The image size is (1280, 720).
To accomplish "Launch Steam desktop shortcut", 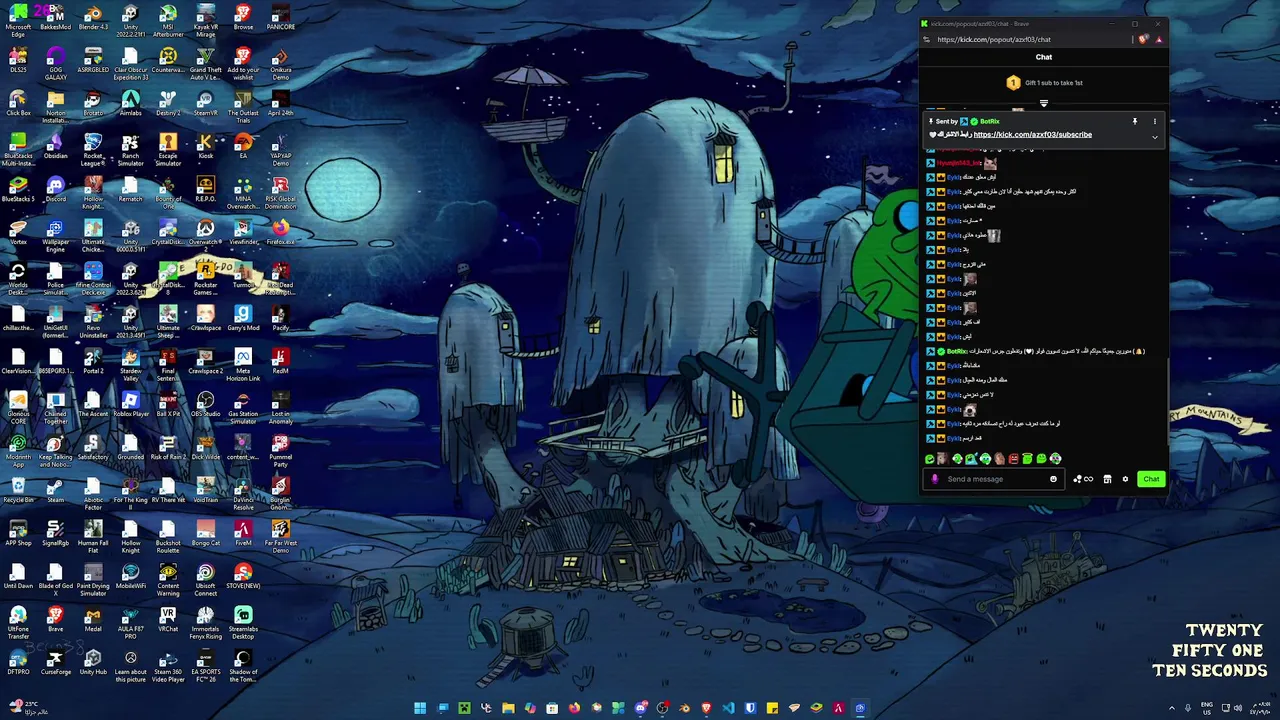I will tap(55, 491).
